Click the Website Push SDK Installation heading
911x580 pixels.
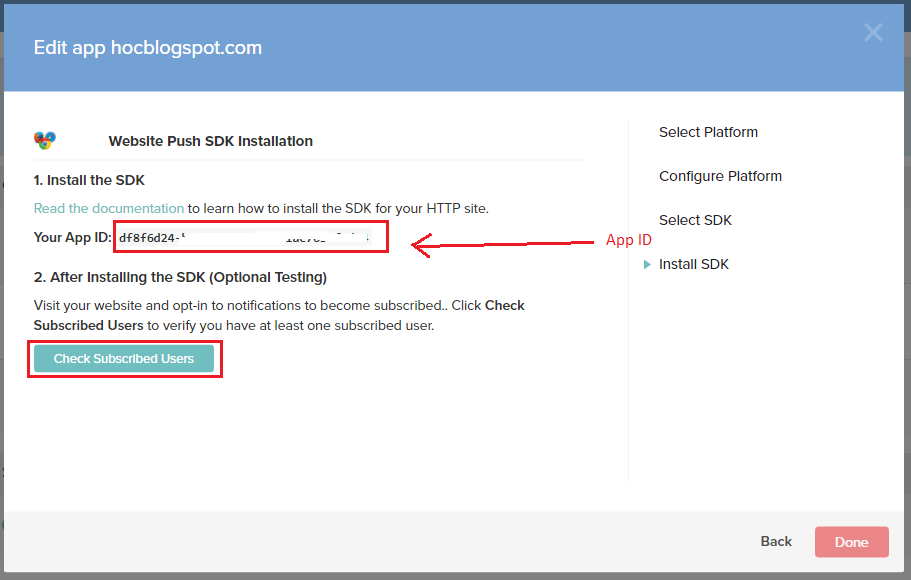point(210,141)
